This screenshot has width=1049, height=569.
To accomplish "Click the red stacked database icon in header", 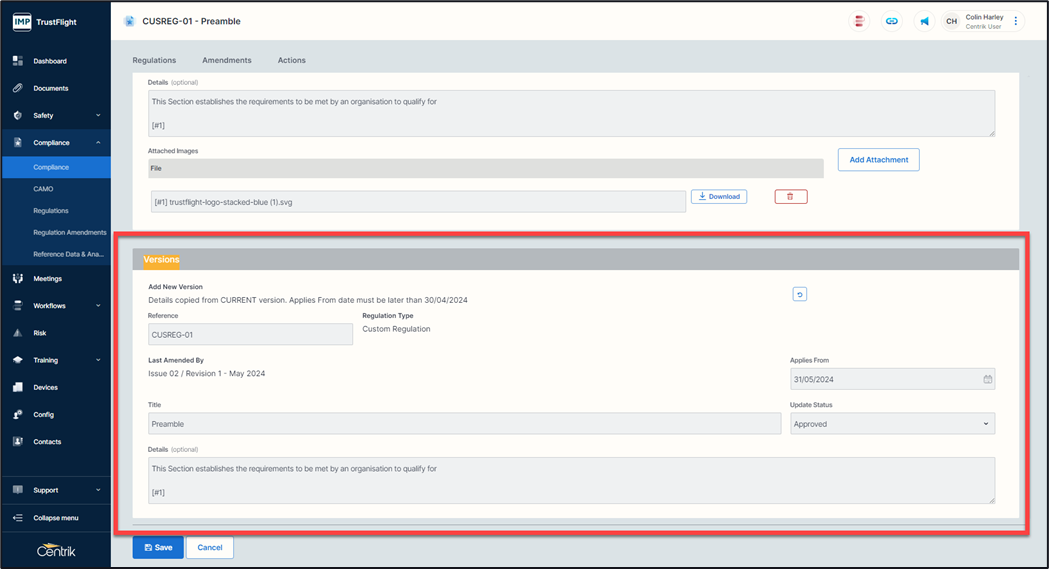I will click(x=858, y=21).
